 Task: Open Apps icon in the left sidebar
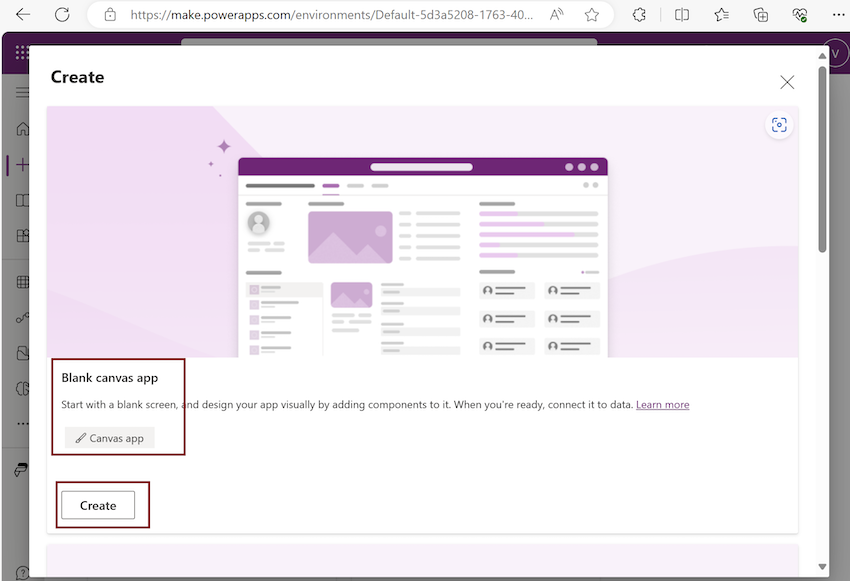click(22, 236)
